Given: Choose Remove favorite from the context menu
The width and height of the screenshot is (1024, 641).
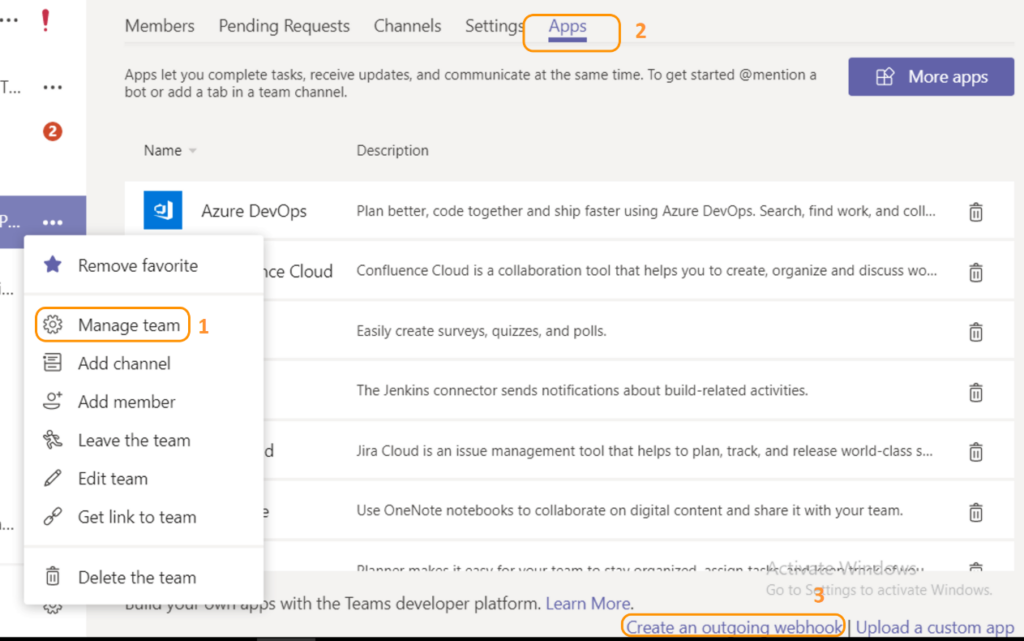Looking at the screenshot, I should point(138,265).
